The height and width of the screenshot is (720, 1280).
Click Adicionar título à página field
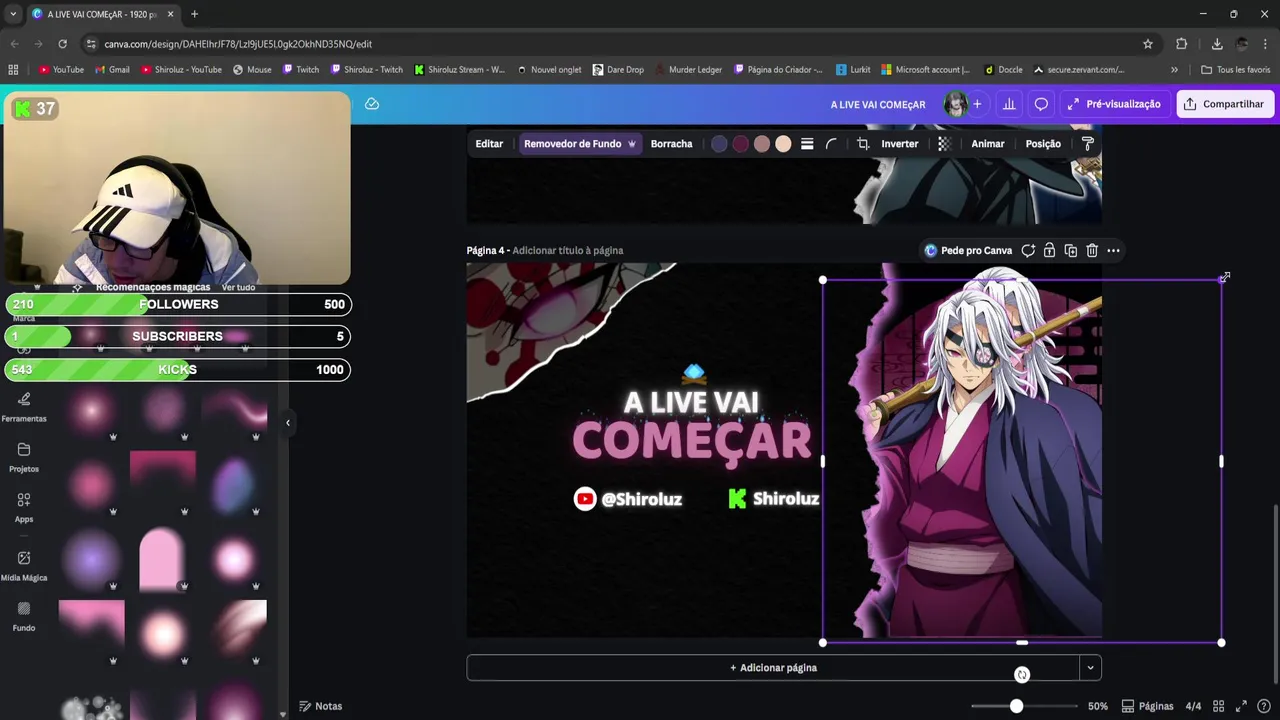click(568, 251)
